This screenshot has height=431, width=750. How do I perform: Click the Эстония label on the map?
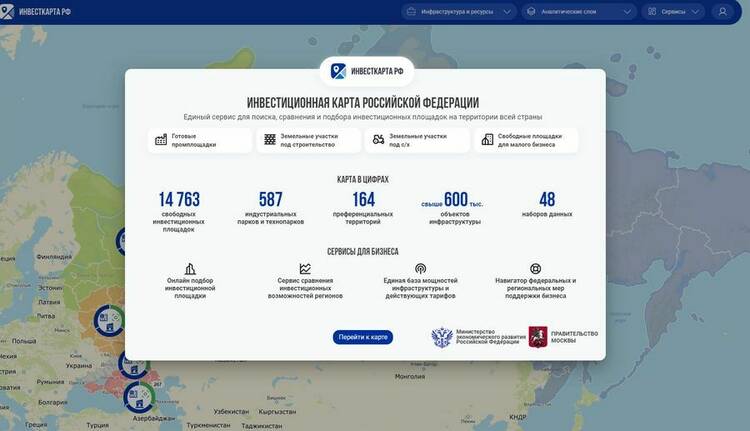(50, 288)
